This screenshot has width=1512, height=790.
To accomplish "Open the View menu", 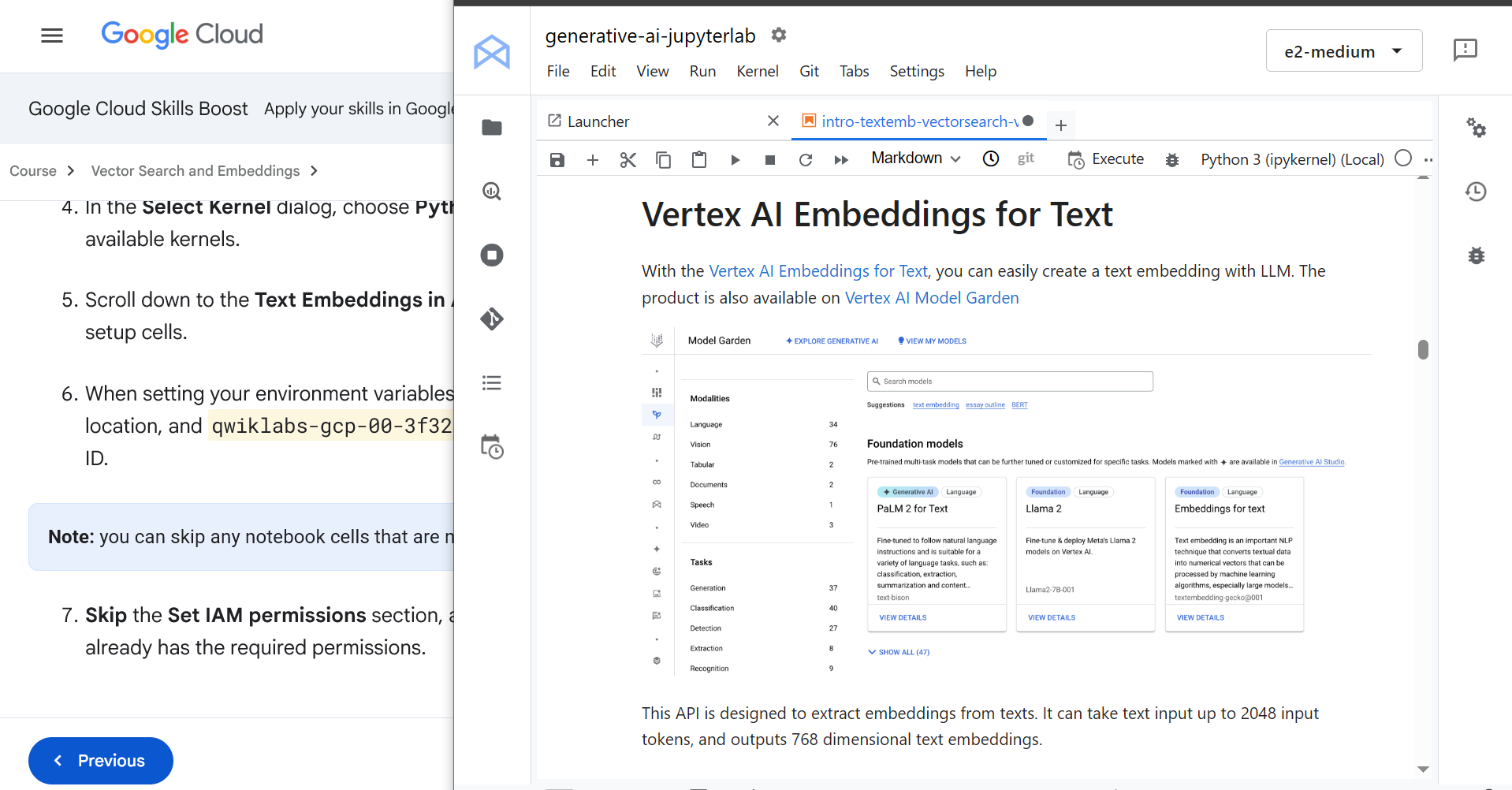I will (x=653, y=71).
